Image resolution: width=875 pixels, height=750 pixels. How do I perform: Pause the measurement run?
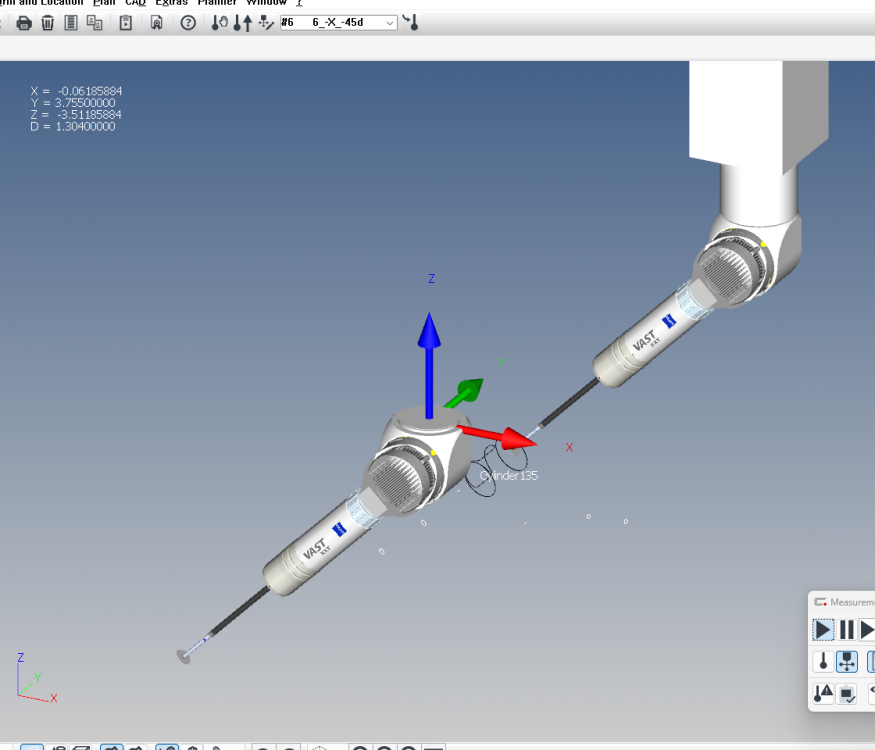(847, 630)
